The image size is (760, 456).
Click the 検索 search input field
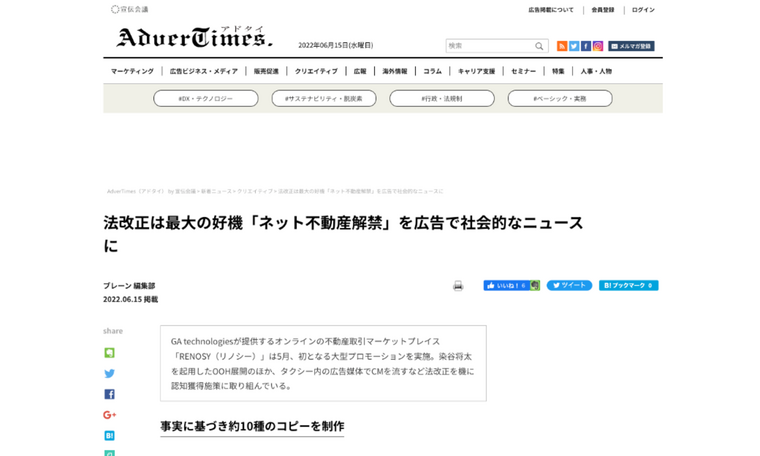point(488,46)
